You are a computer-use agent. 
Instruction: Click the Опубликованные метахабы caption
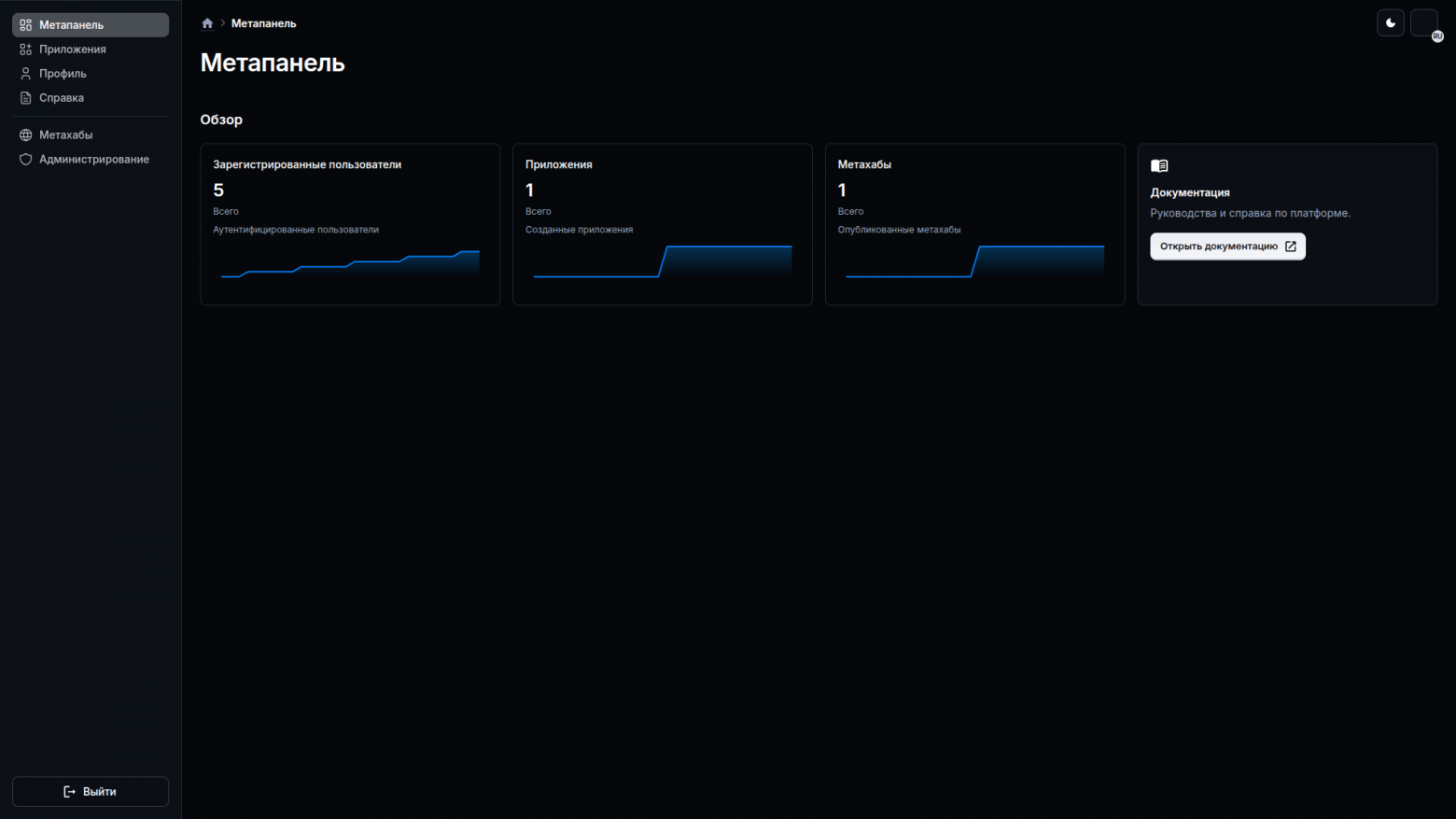899,230
